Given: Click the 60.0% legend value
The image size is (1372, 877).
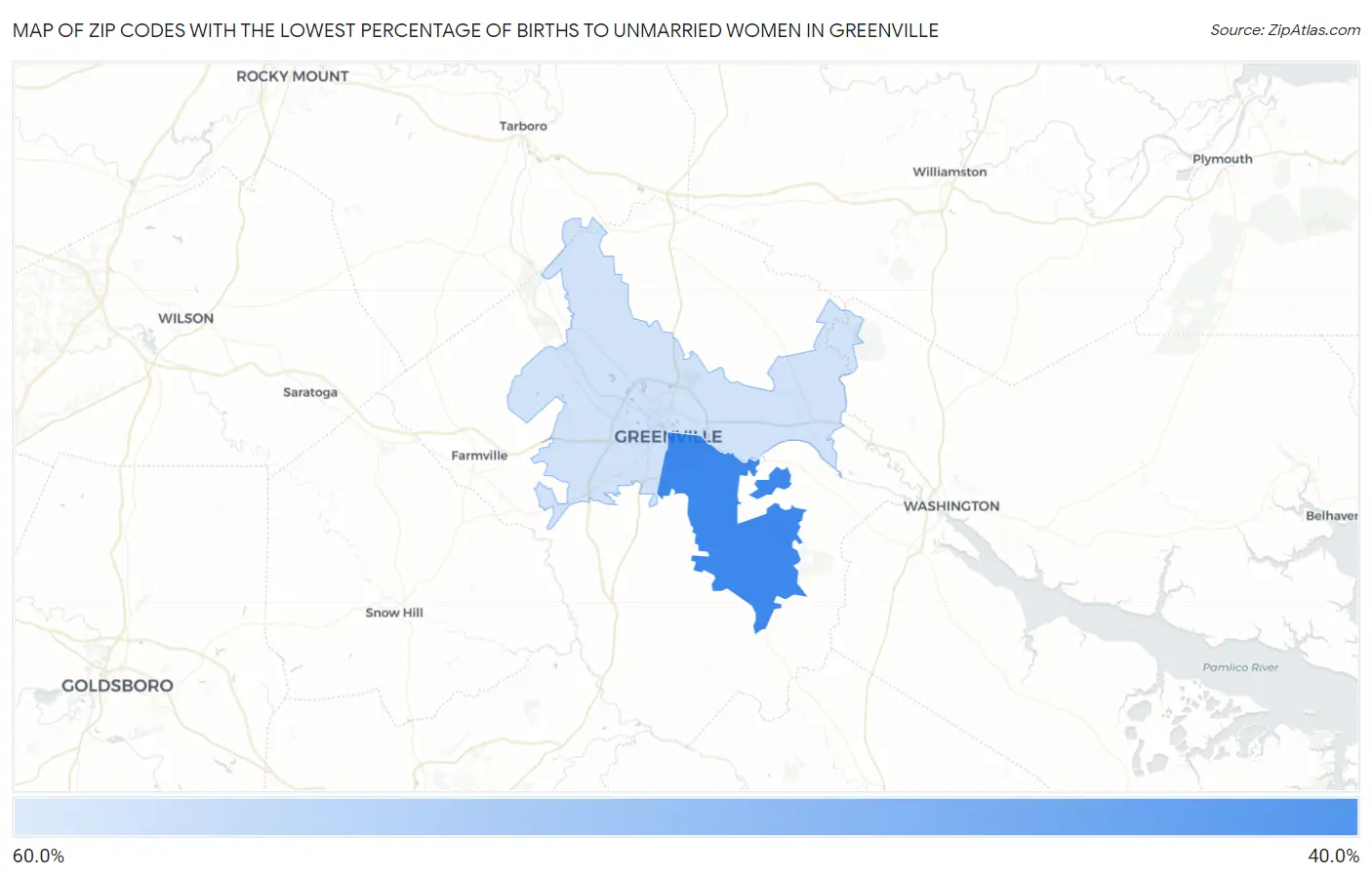Looking at the screenshot, I should coord(39,856).
